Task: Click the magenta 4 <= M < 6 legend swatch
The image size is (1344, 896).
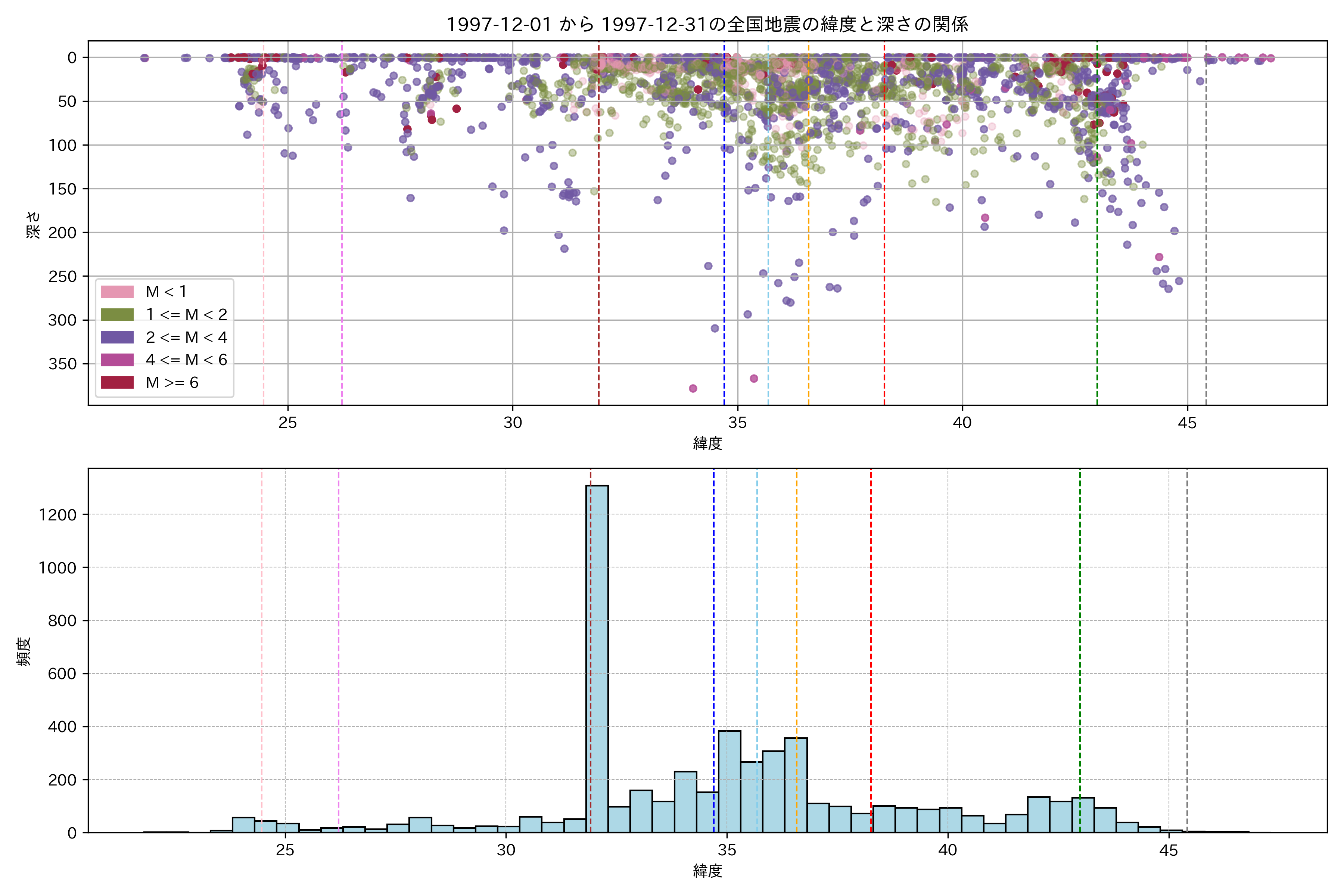Action: (x=117, y=360)
